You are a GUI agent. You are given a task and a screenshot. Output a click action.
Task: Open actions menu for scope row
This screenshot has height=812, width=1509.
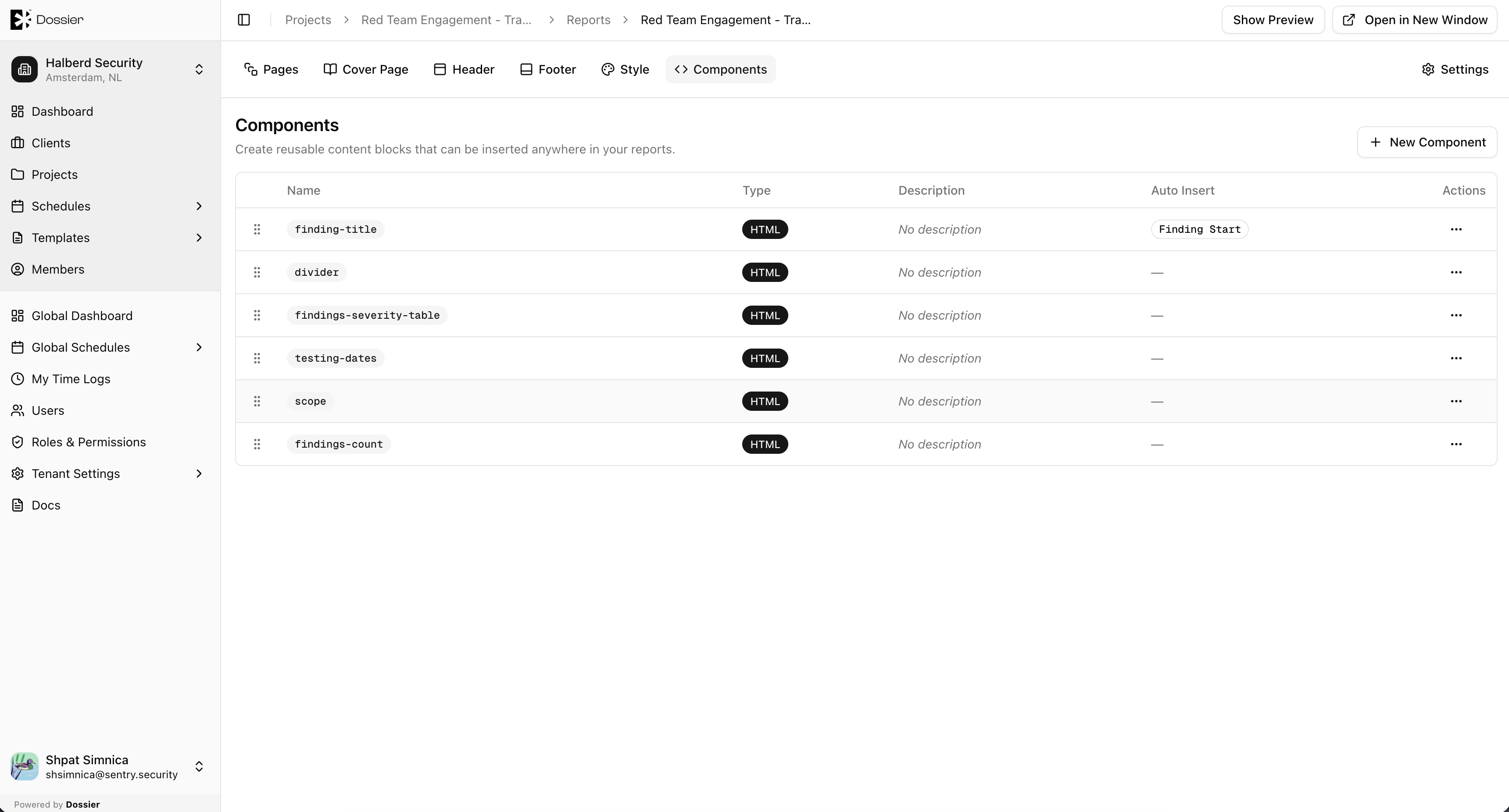(x=1455, y=401)
